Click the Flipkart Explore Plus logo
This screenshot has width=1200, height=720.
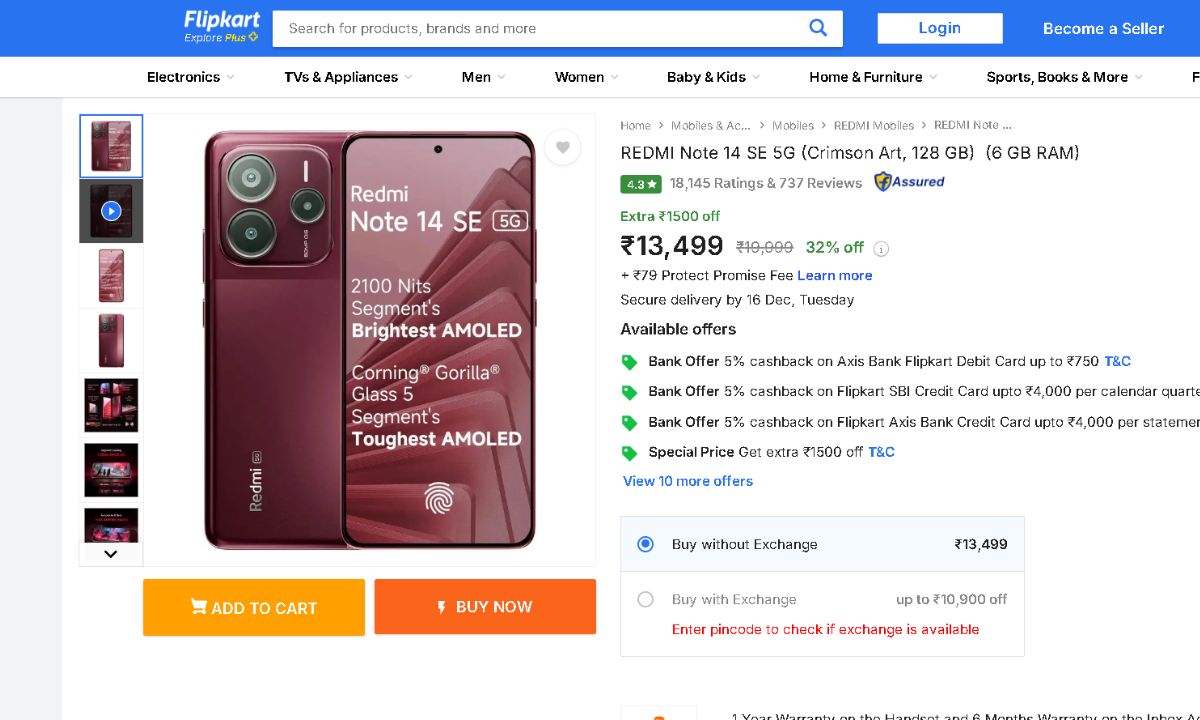click(x=221, y=27)
